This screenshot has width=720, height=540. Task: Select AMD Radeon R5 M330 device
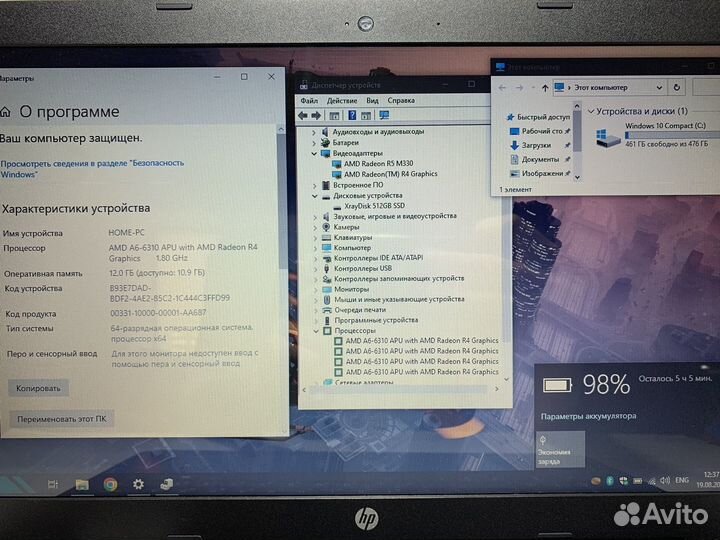pyautogui.click(x=378, y=163)
